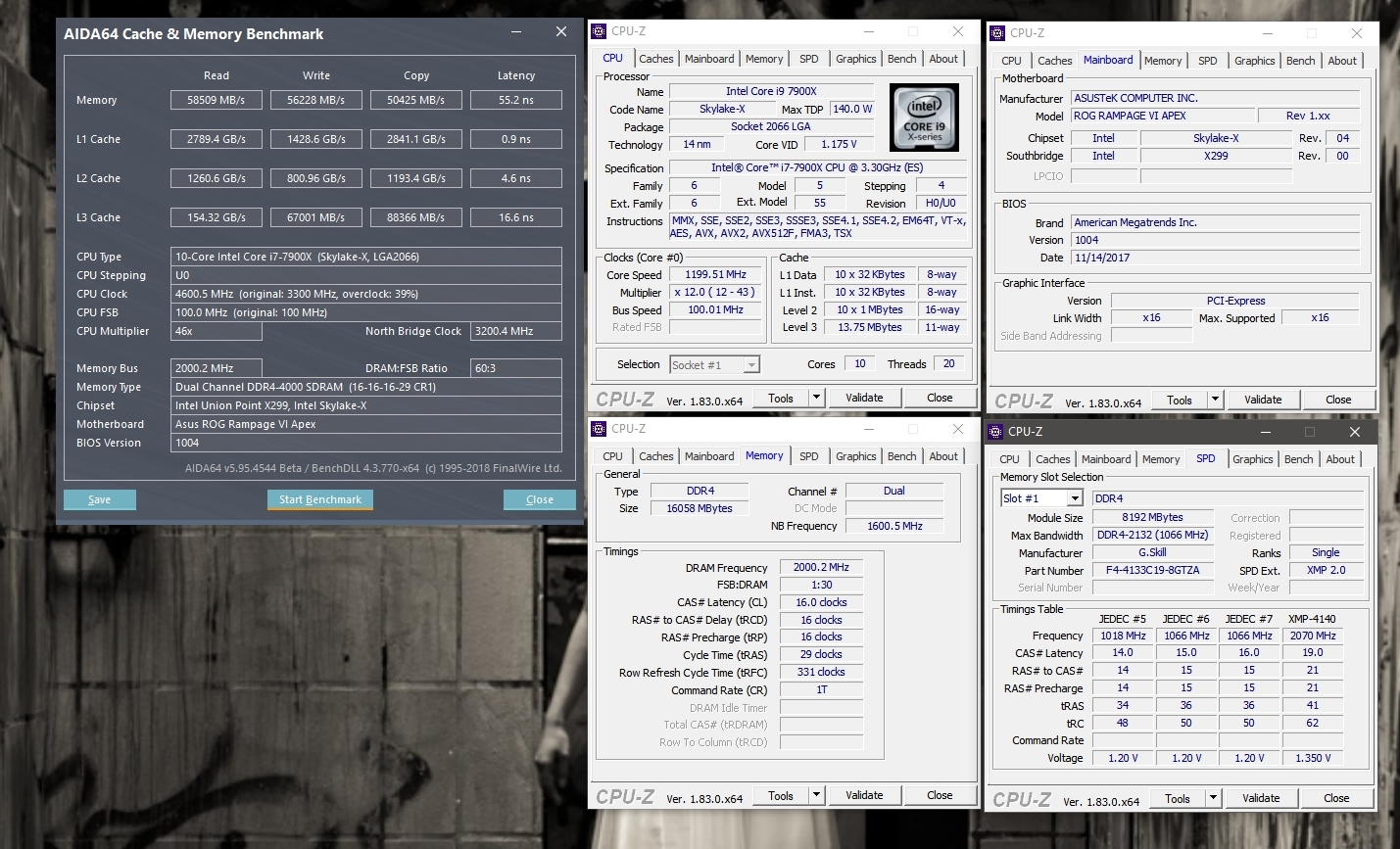
Task: Click the Memory Type Dual Channel DDR4-4000 field
Action: pos(366,387)
